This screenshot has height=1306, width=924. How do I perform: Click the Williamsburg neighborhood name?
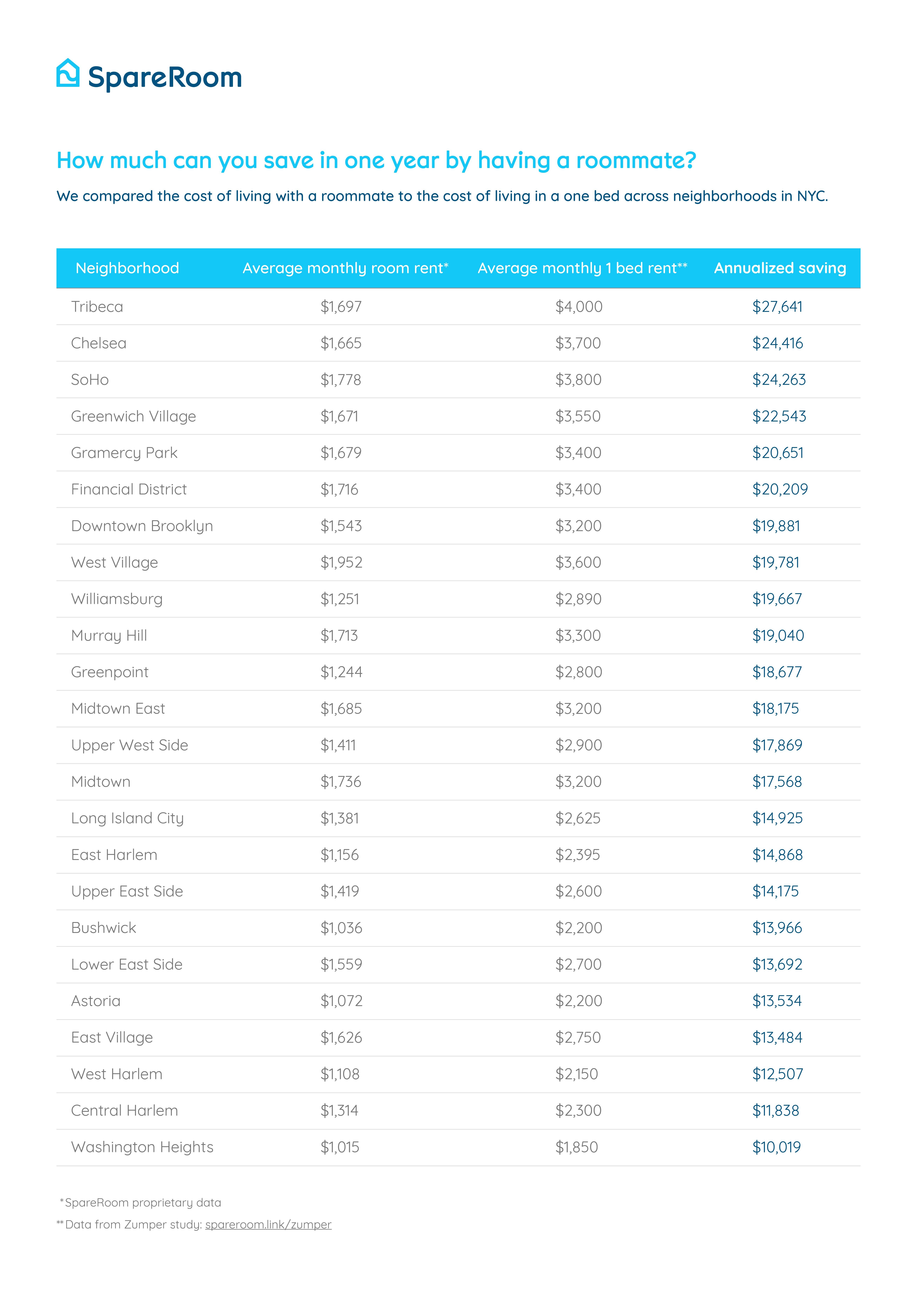point(117,599)
